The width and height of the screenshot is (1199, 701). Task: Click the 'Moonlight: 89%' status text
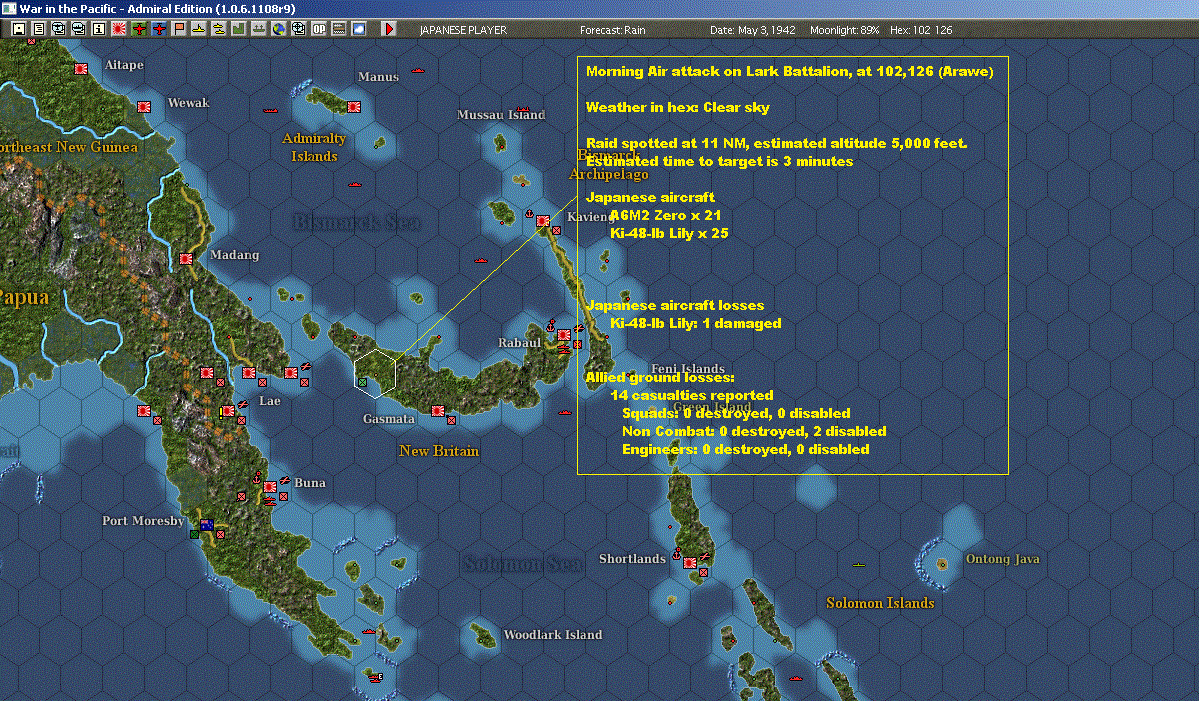point(844,30)
